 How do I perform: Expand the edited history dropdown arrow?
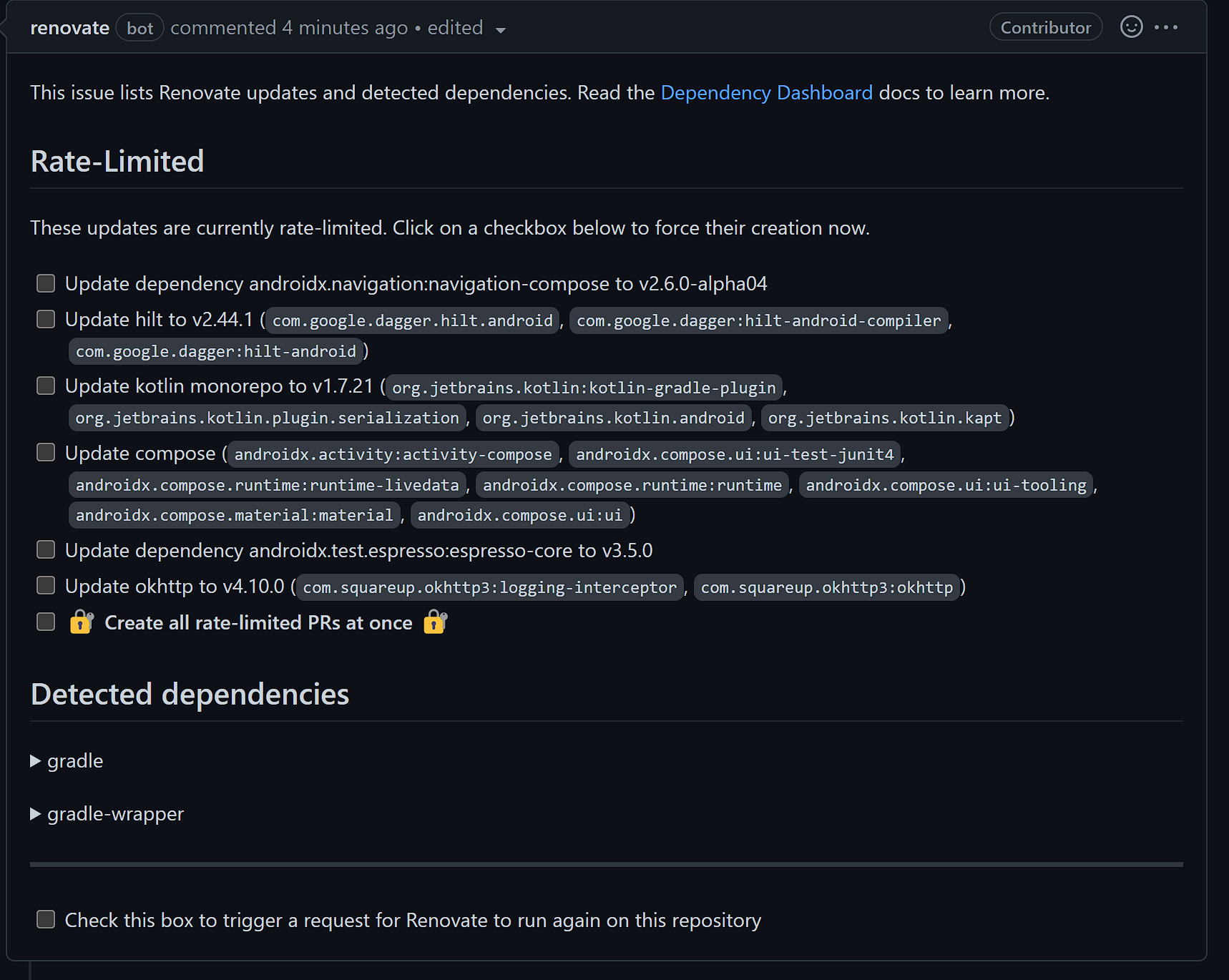pos(501,30)
